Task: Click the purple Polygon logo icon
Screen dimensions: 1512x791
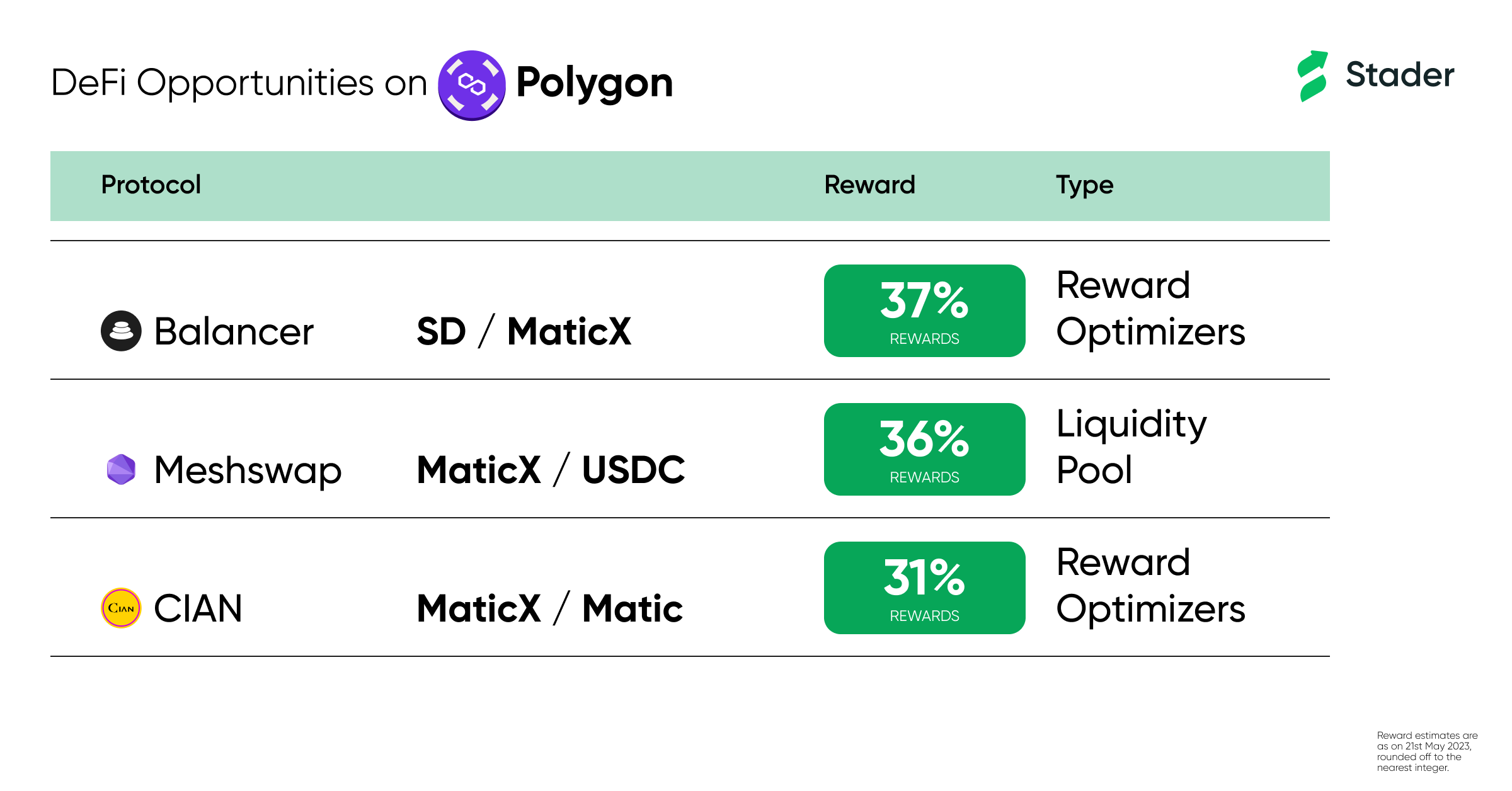Action: click(472, 85)
